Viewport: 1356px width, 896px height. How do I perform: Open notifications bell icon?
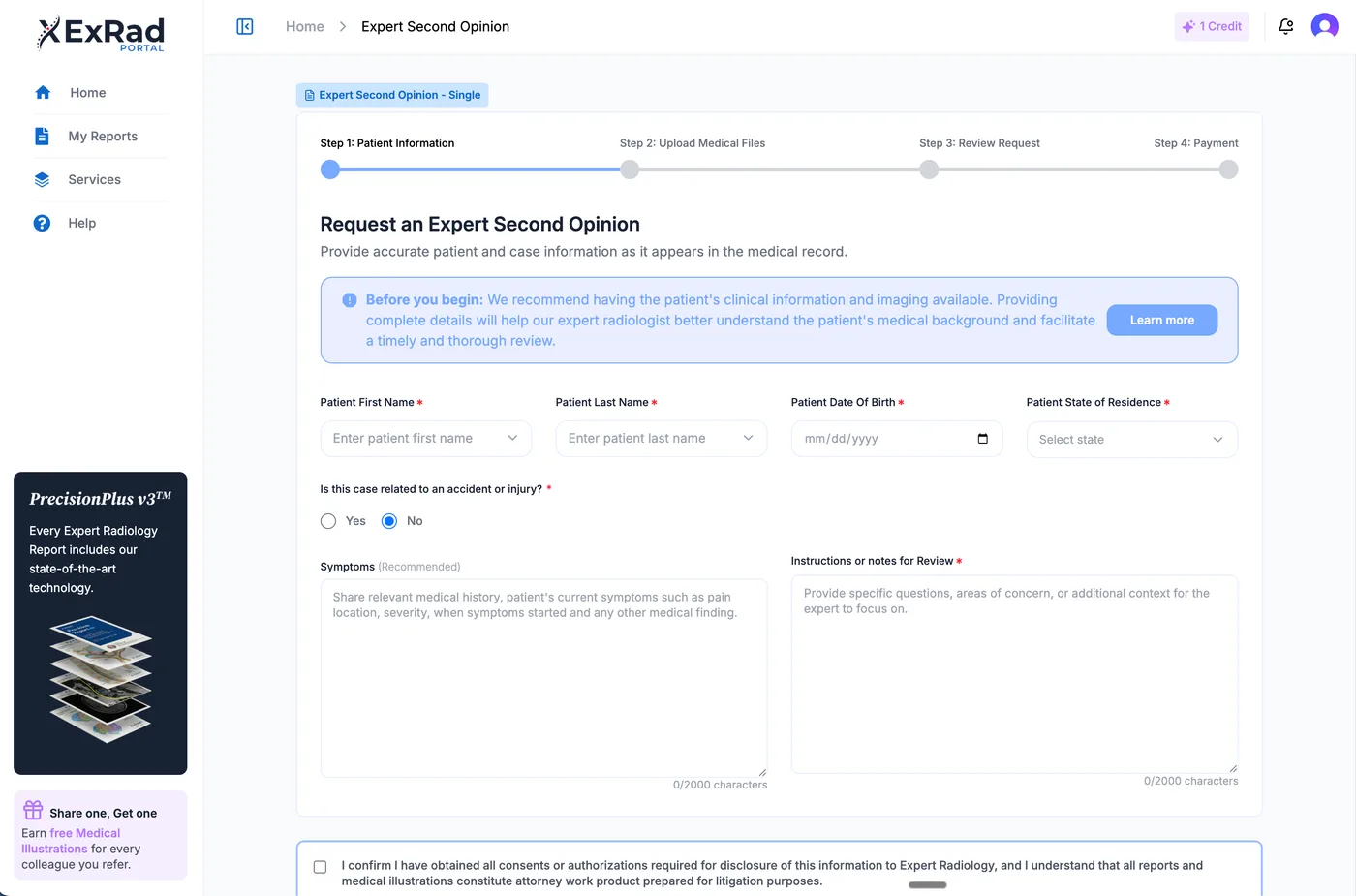pyautogui.click(x=1285, y=26)
